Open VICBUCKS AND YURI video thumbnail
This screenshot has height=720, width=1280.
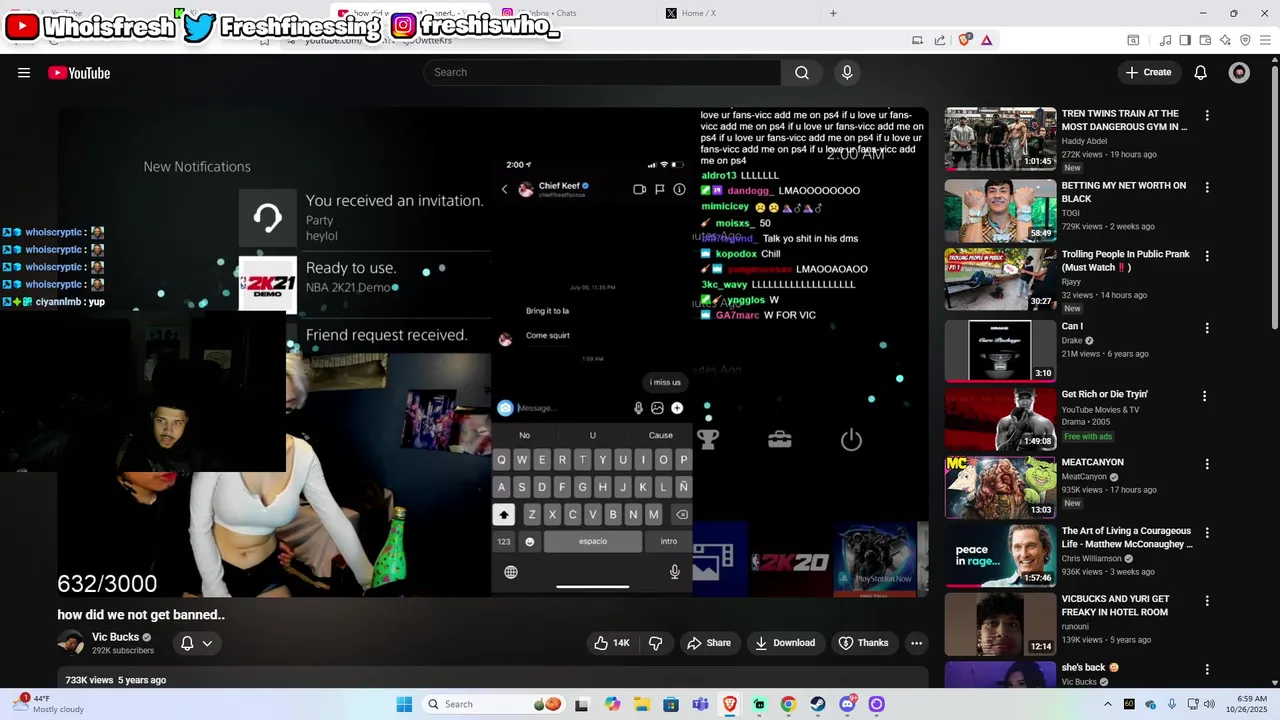pyautogui.click(x=1000, y=624)
